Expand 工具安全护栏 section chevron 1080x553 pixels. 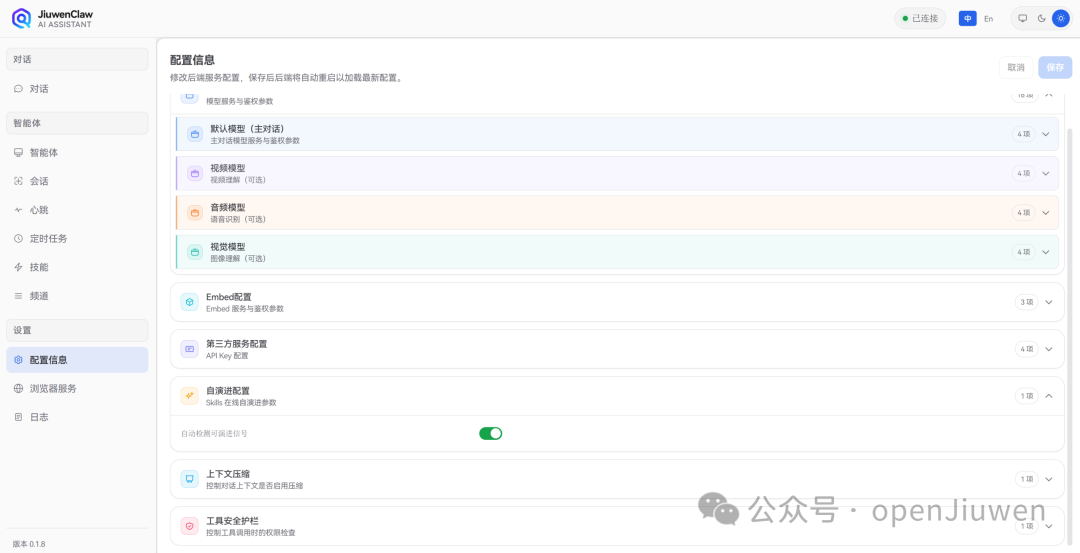[1049, 526]
